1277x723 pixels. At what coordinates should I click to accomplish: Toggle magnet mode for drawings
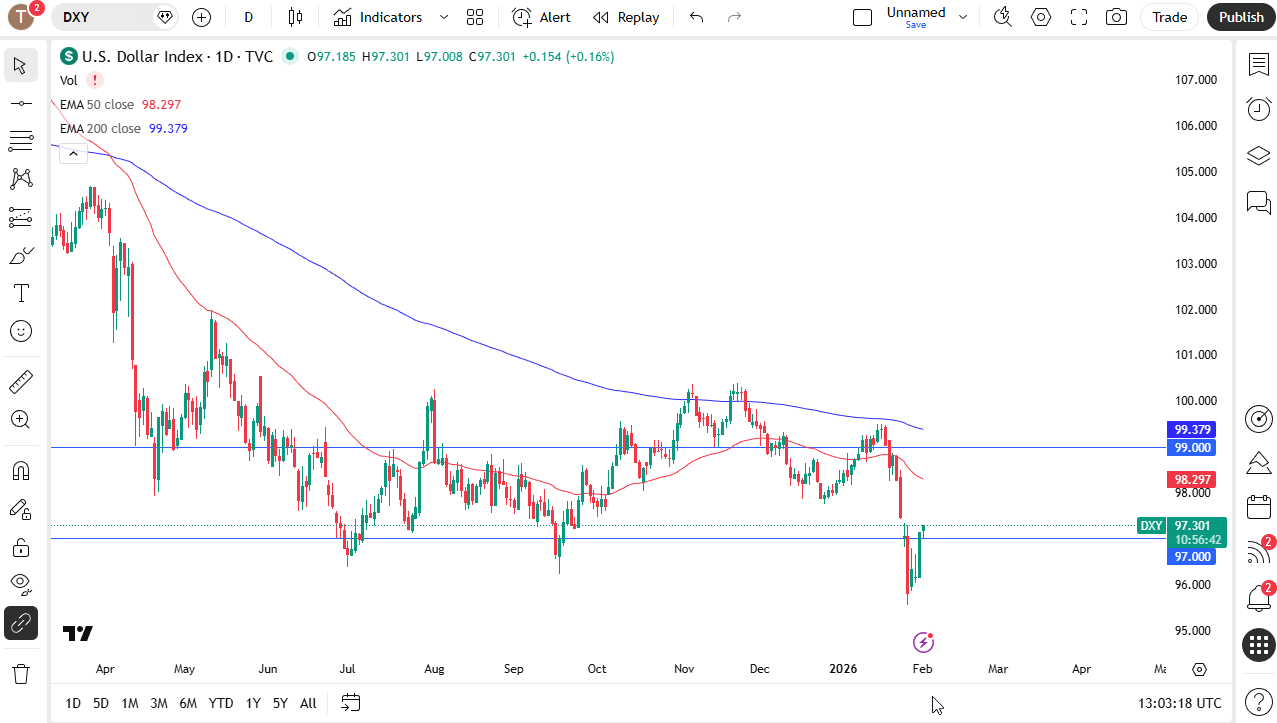click(21, 471)
